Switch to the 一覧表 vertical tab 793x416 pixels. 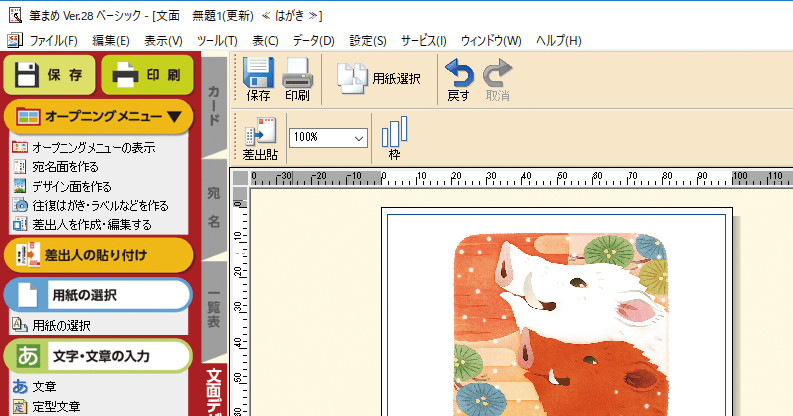214,309
